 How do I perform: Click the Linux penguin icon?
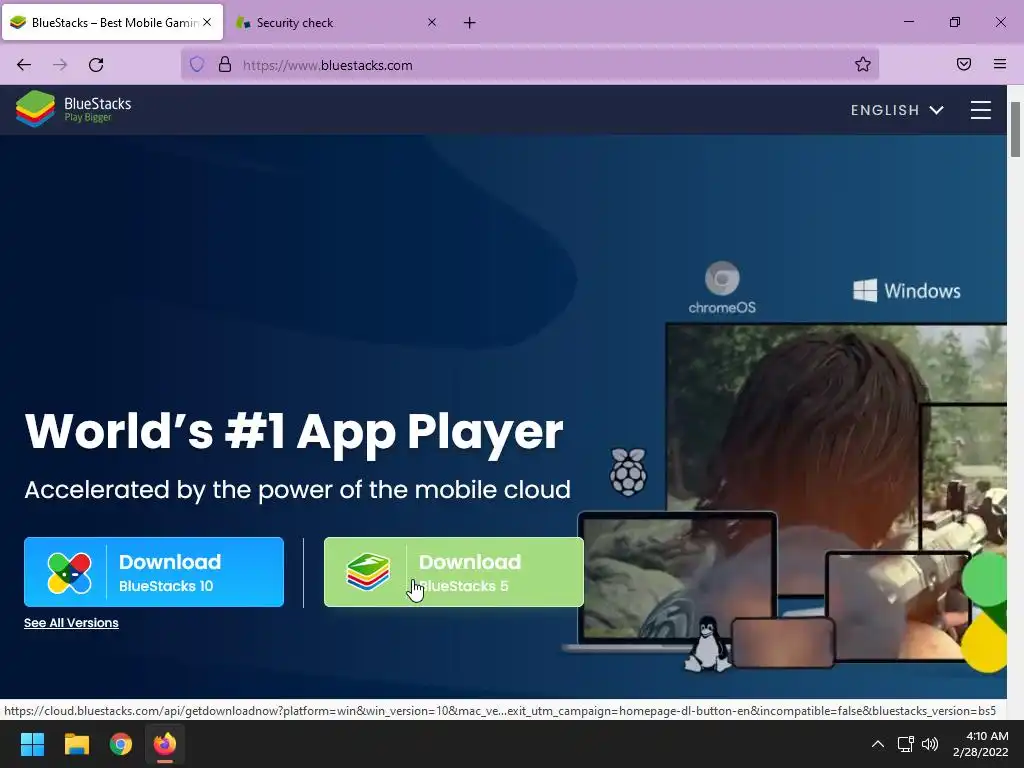click(708, 644)
